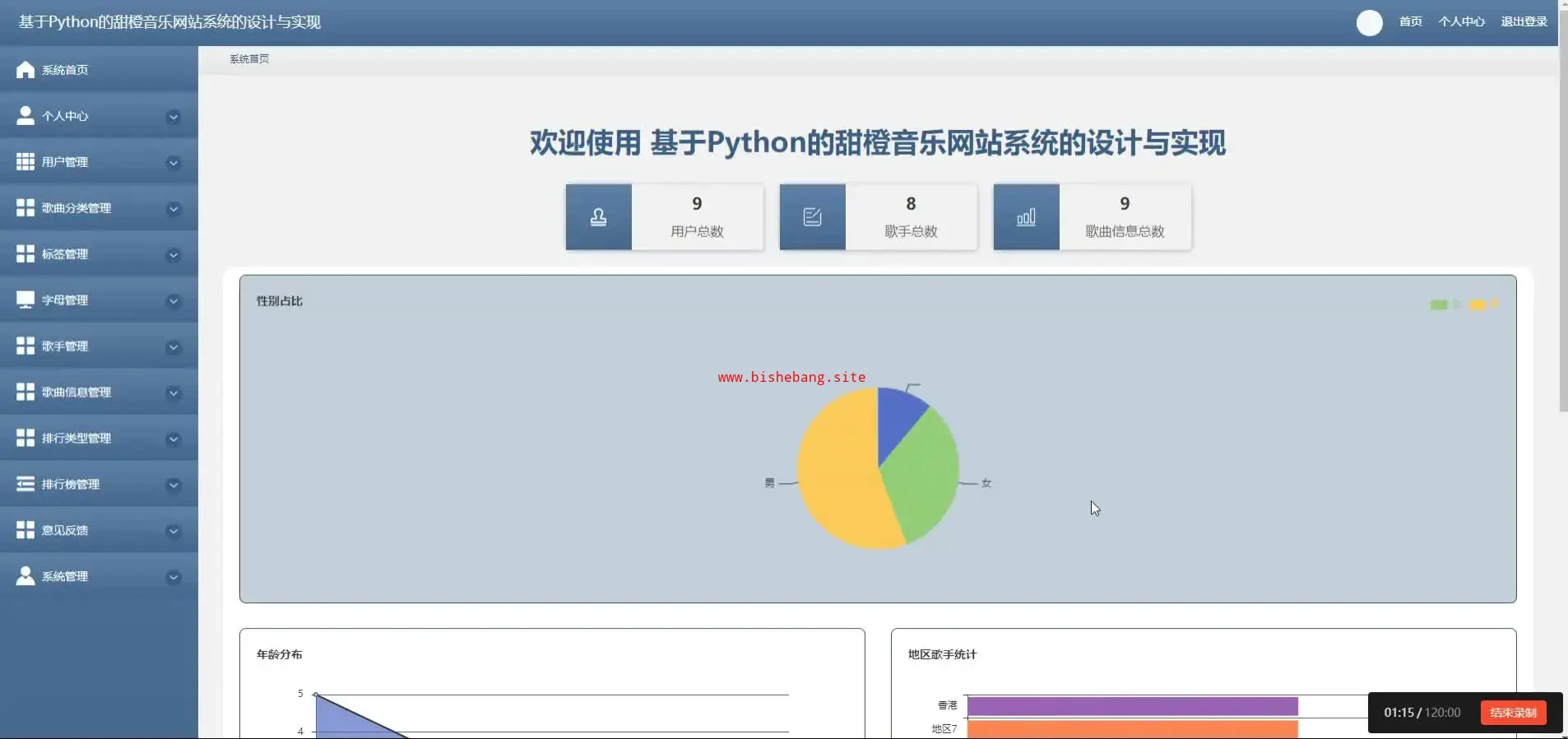The height and width of the screenshot is (739, 1568).
Task: Click the 个人中心 person icon in sidebar
Action: 26,116
